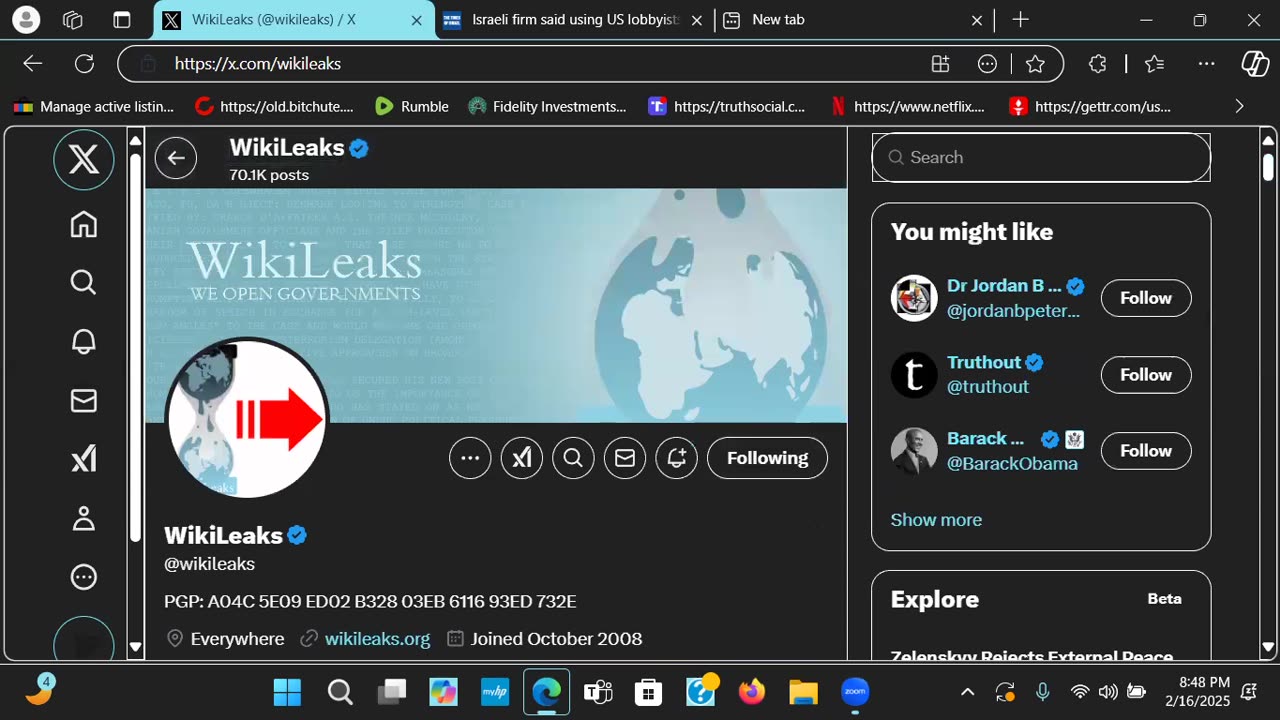Click Show more under You might like
This screenshot has width=1280, height=720.
coord(936,520)
